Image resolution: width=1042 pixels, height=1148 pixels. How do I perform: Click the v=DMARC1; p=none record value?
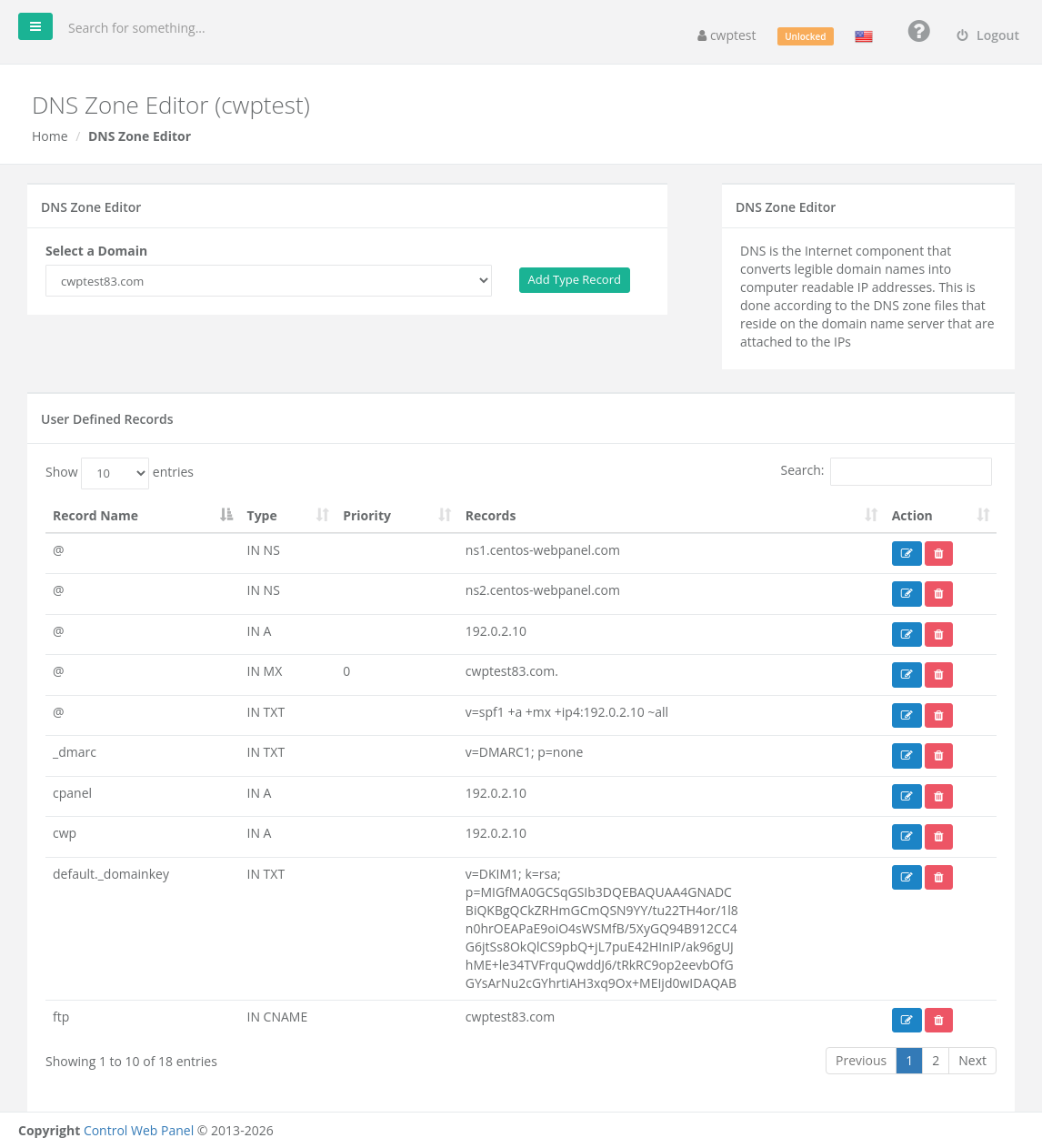pos(524,752)
